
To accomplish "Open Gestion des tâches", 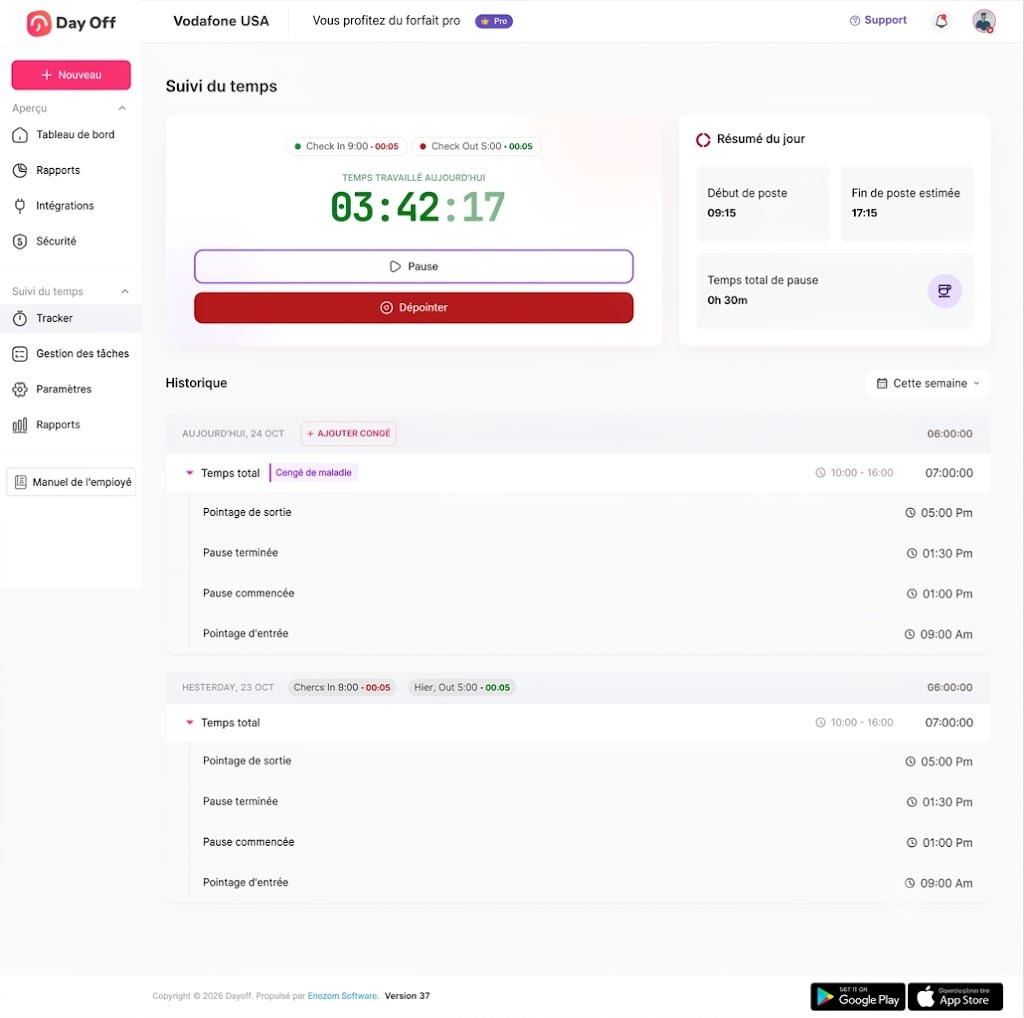I will 71,354.
